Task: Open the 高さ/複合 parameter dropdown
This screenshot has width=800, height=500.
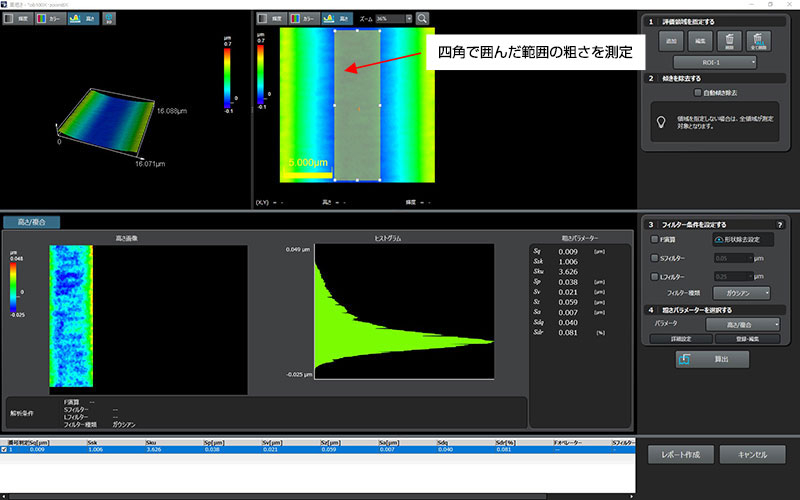Action: tap(741, 324)
